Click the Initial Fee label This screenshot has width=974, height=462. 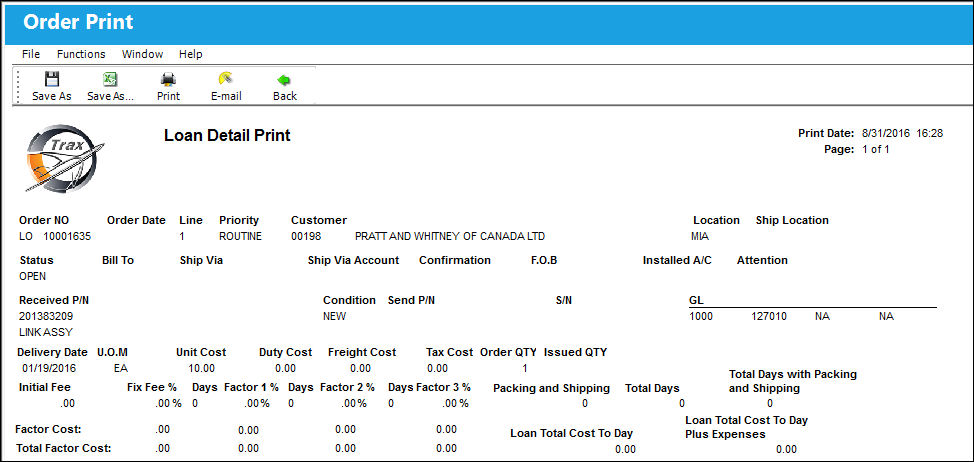point(45,387)
